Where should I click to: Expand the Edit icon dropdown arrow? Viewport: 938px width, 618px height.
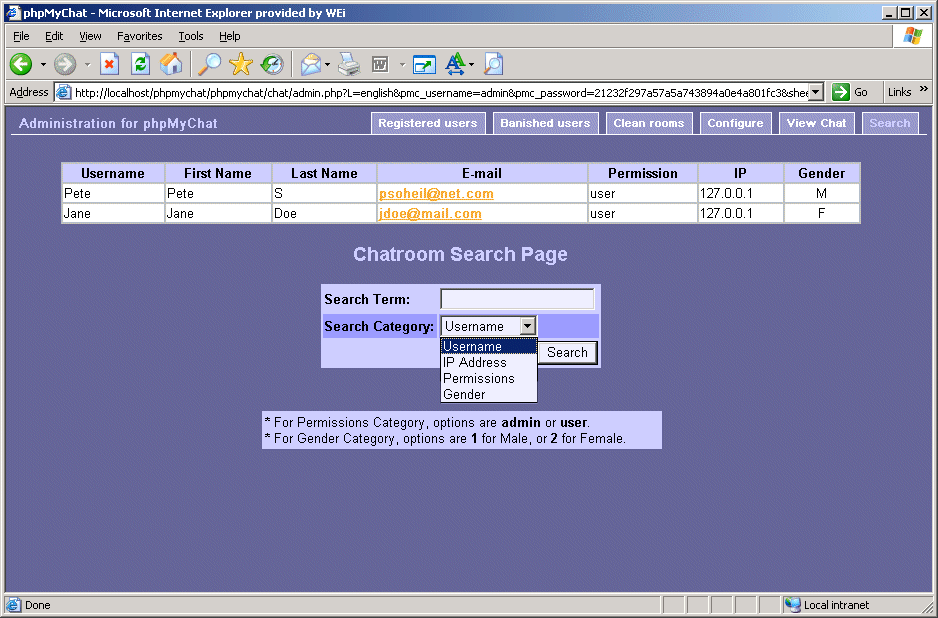coord(402,65)
